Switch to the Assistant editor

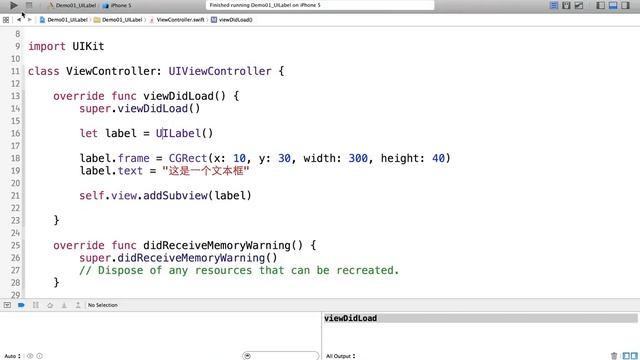coord(566,5)
